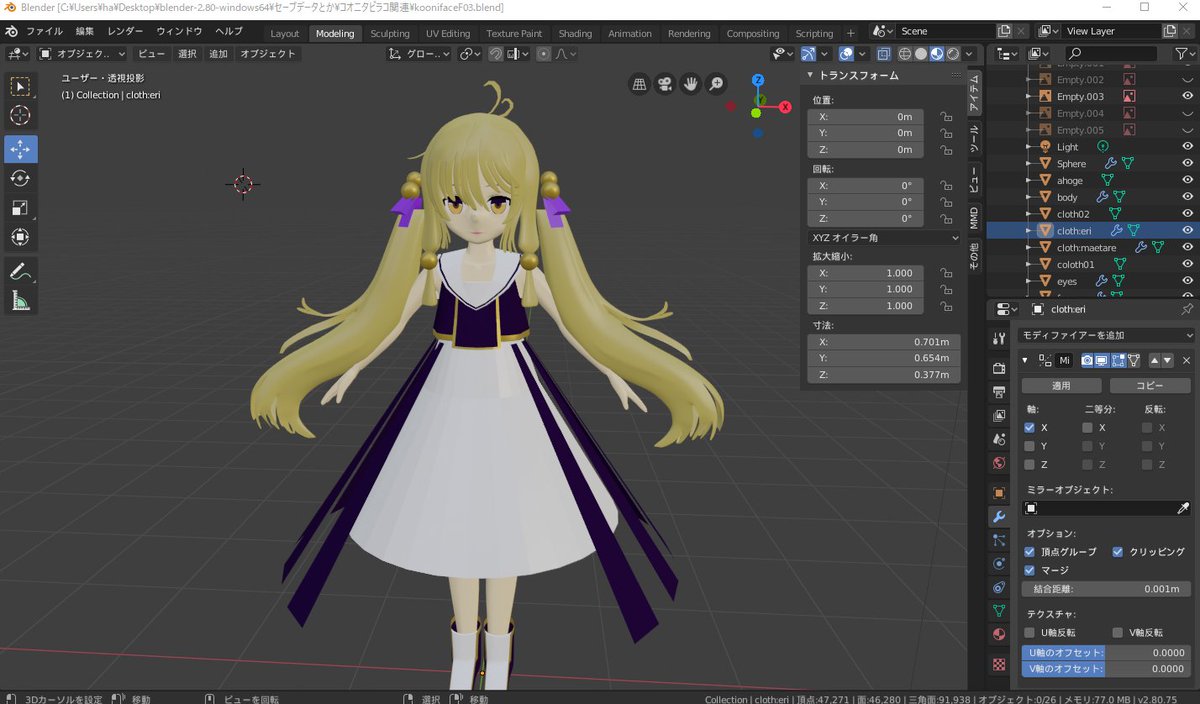This screenshot has height=704, width=1200.
Task: Enable X bisect checkbox
Action: pyautogui.click(x=1087, y=428)
